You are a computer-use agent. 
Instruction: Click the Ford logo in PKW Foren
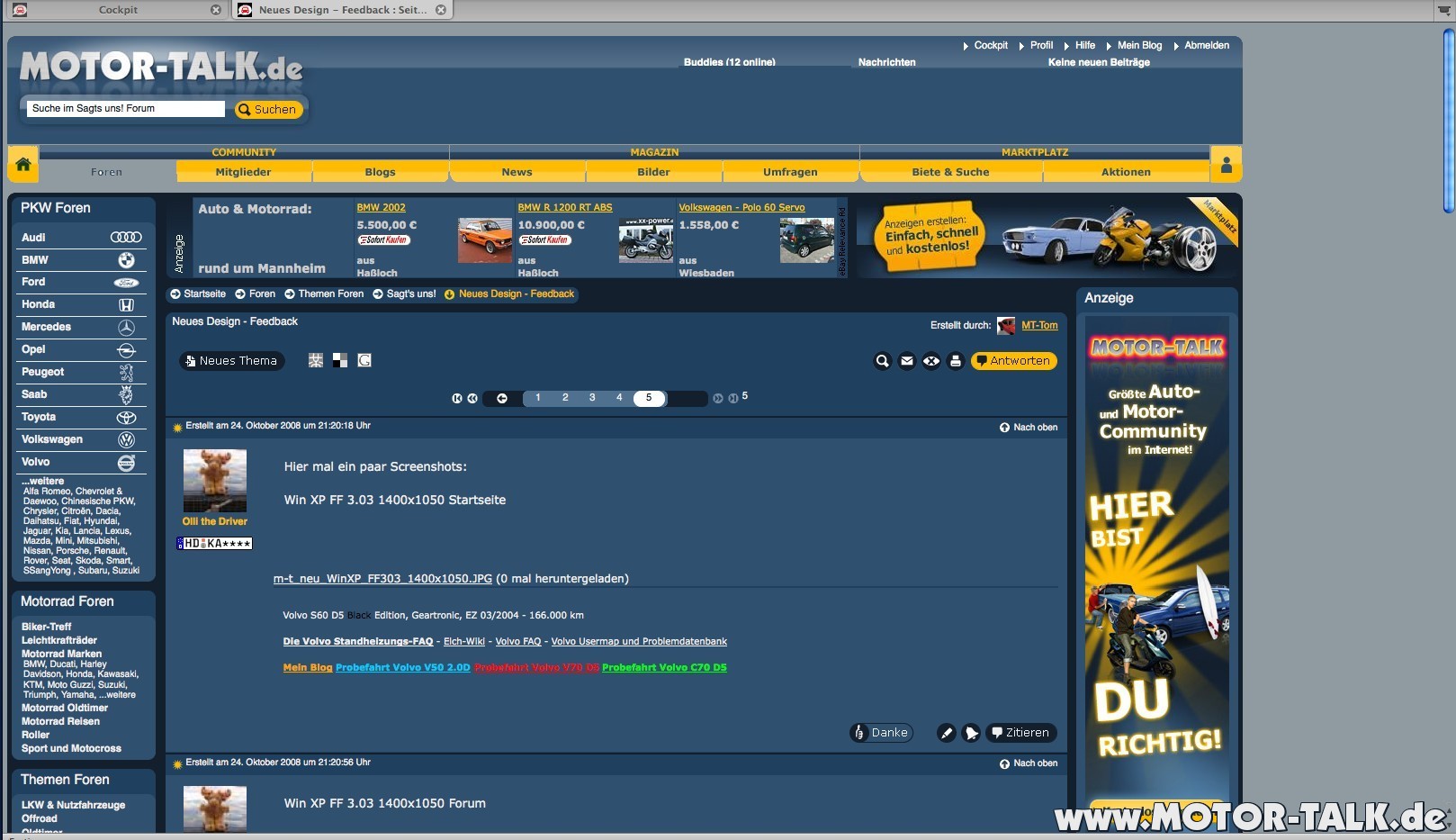126,282
